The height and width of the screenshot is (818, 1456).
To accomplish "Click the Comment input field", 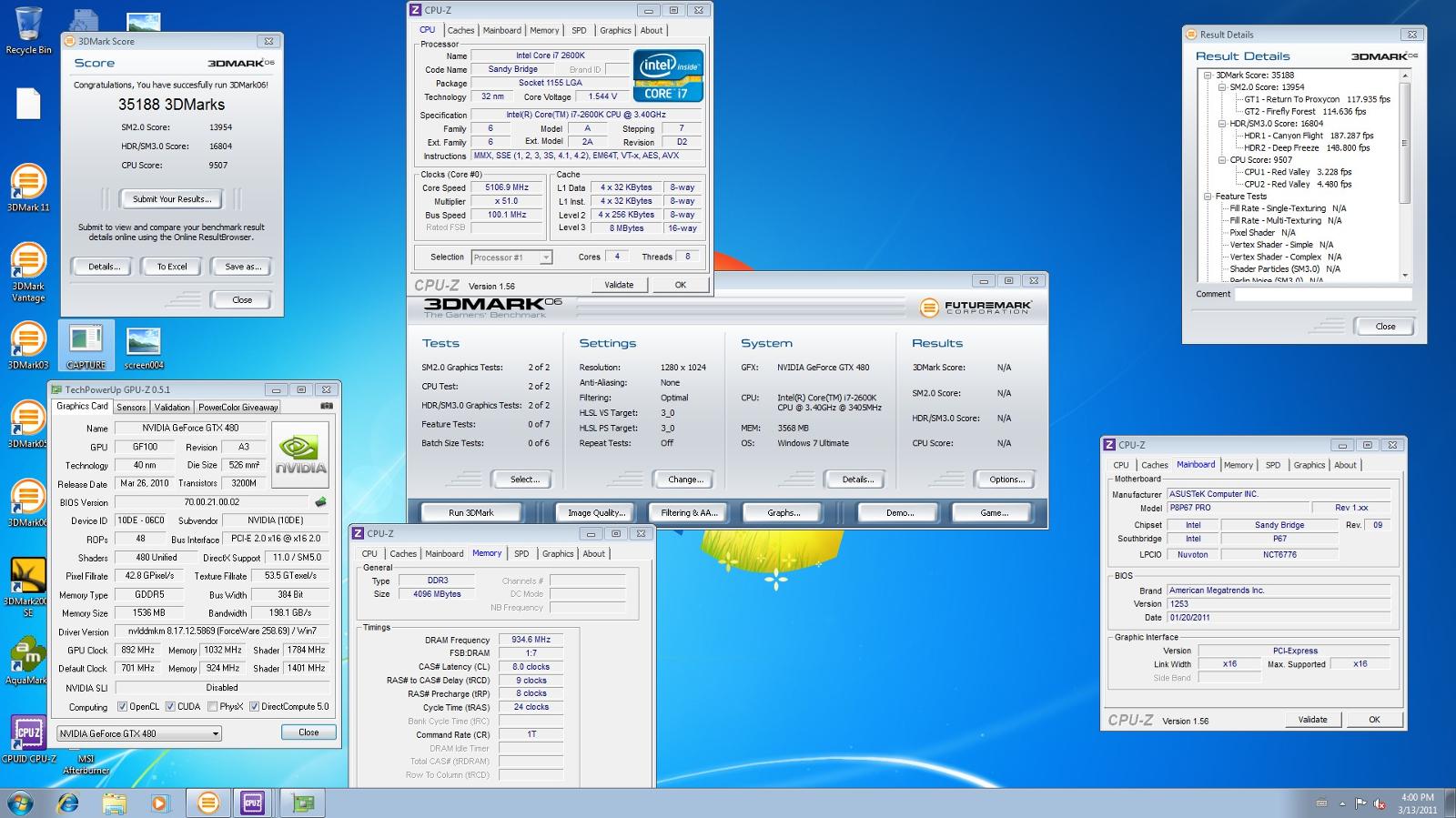I will tap(1324, 294).
